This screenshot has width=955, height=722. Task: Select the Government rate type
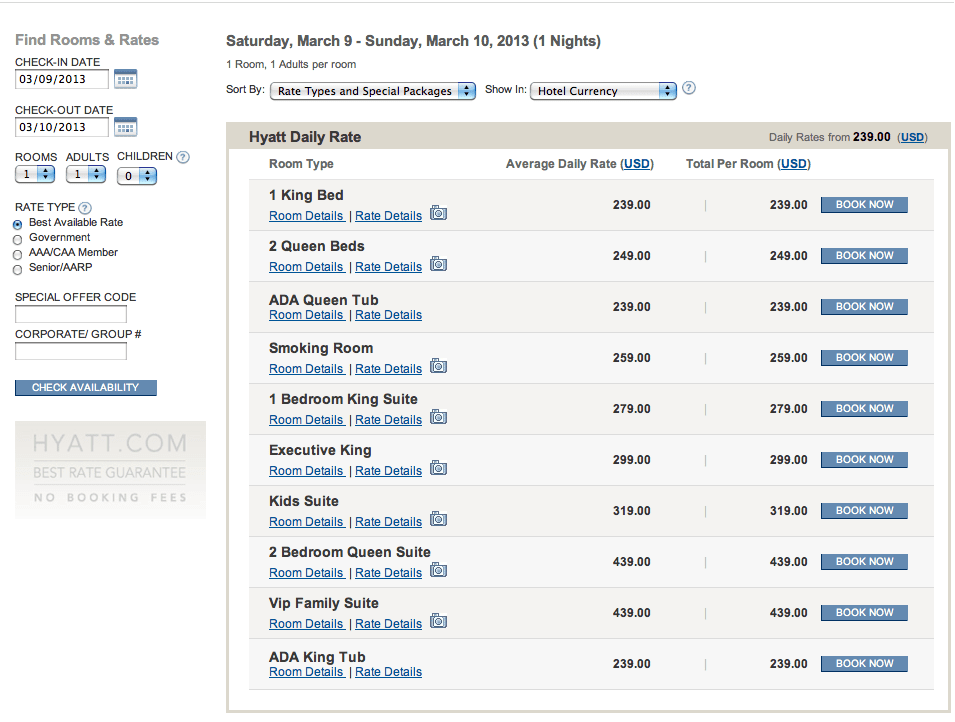click(17, 239)
